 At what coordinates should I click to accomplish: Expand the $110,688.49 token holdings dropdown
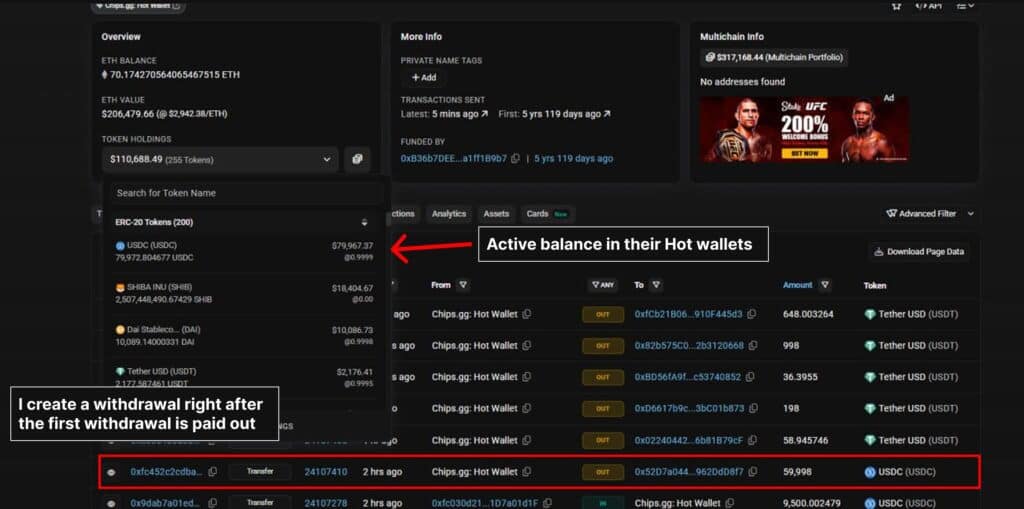220,159
